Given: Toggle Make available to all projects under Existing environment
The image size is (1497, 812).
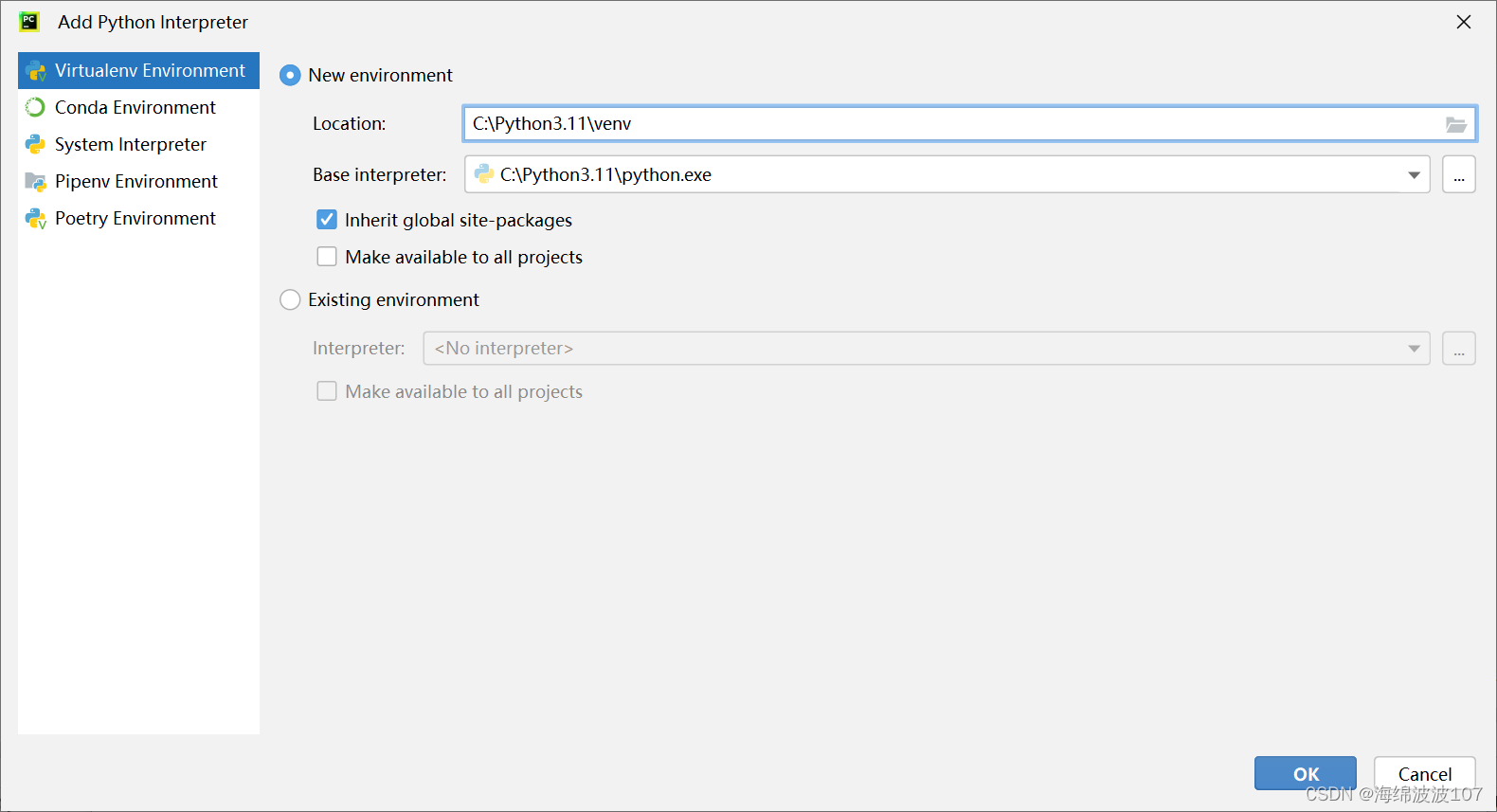Looking at the screenshot, I should tap(327, 391).
